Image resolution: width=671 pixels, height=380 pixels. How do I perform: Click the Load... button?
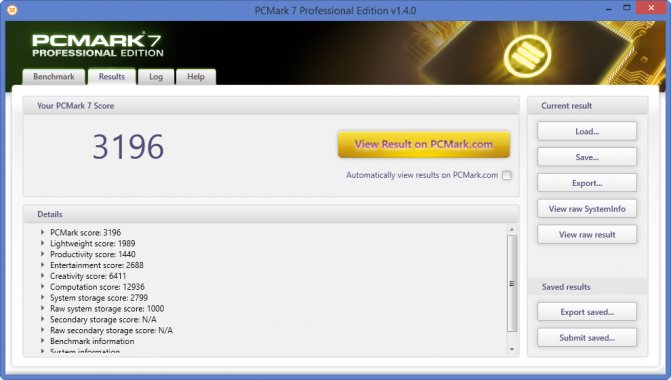[587, 131]
